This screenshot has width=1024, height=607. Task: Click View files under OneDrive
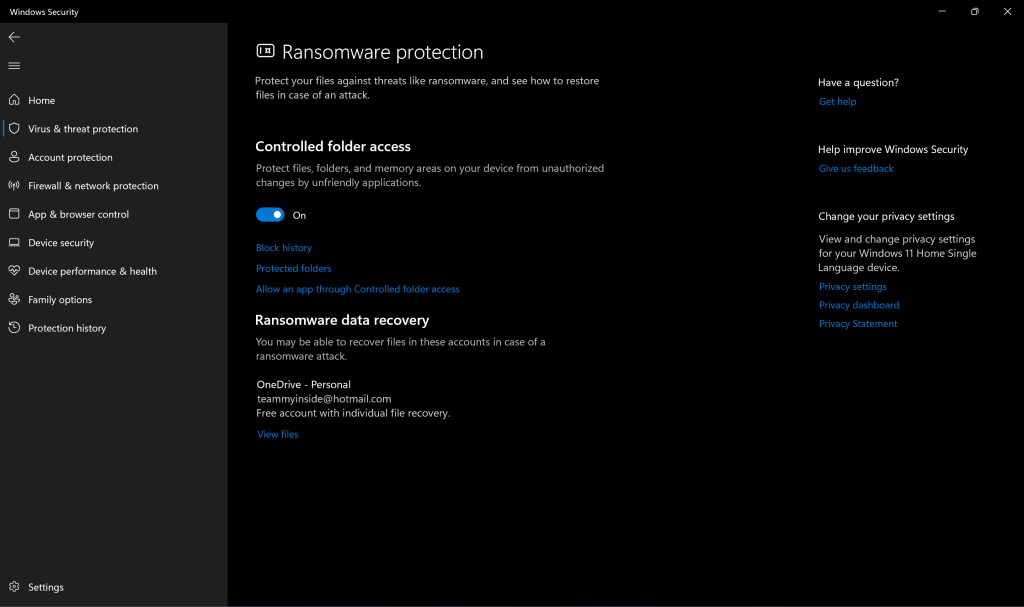click(x=277, y=434)
